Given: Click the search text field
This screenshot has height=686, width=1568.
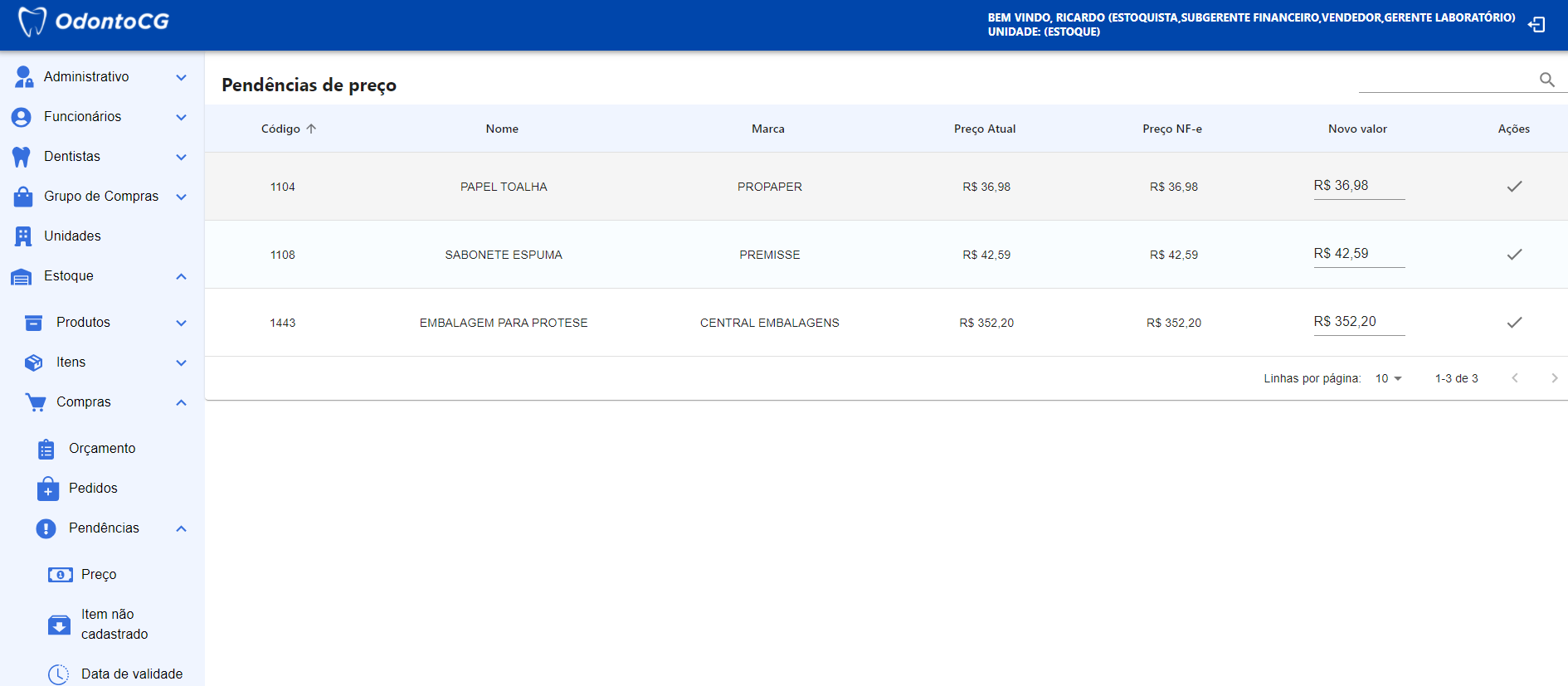Looking at the screenshot, I should (1445, 80).
